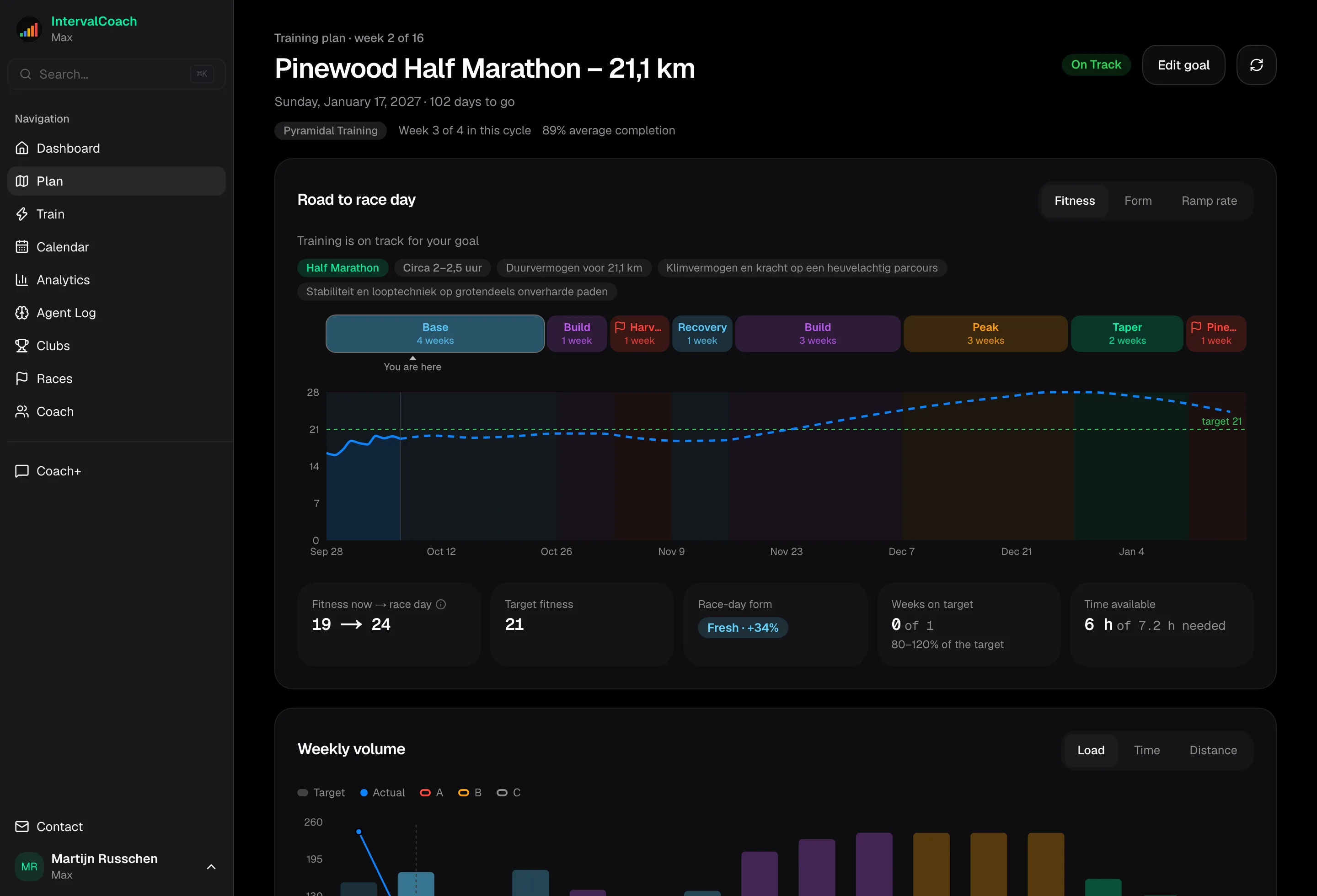Screen dimensions: 1317x896
Task: Expand the Martijn Russchen account menu
Action: point(211,867)
